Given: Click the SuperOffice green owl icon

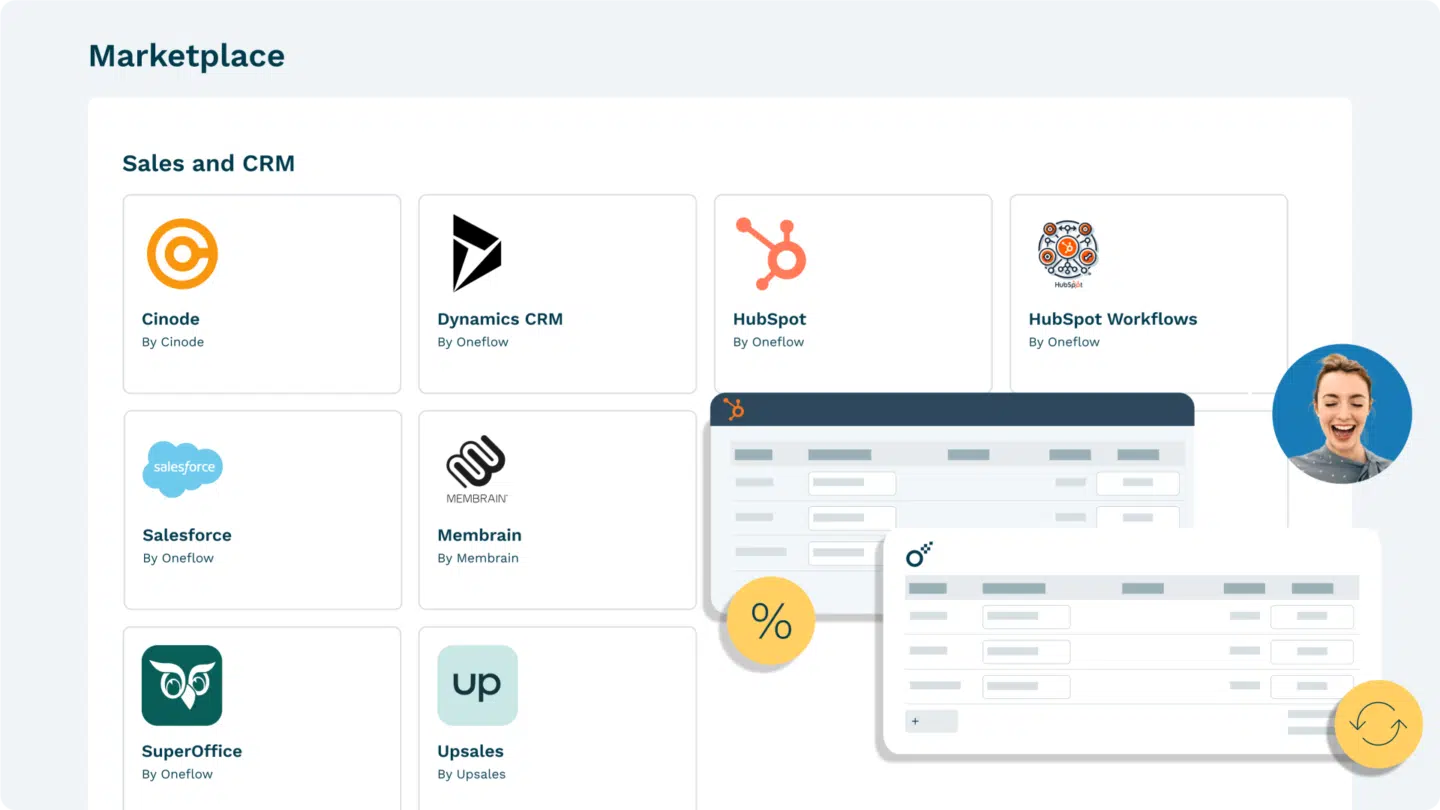Looking at the screenshot, I should 182,685.
